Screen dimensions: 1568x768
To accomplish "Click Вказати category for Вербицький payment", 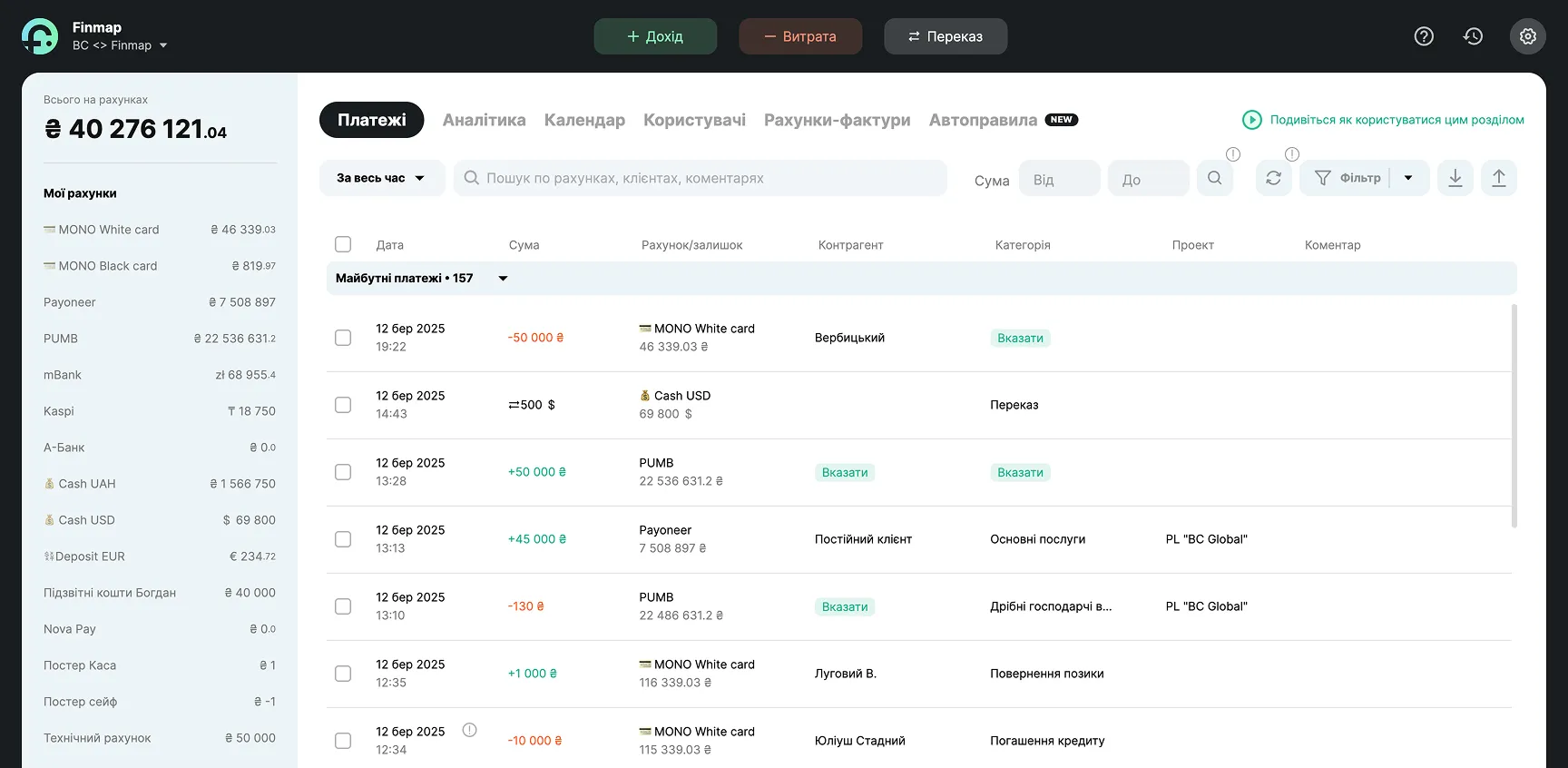I will point(1021,338).
